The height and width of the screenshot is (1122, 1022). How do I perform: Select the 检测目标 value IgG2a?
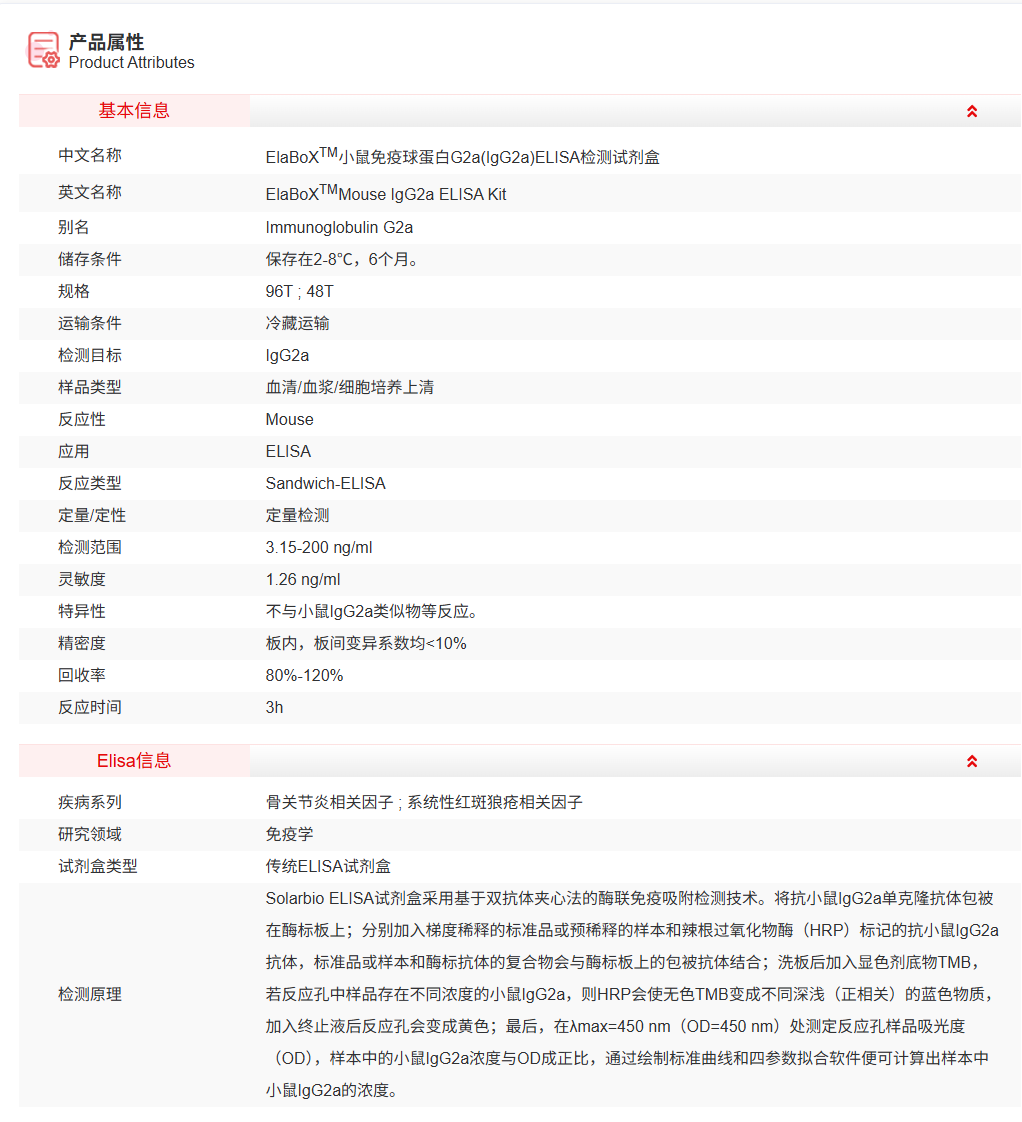pos(285,355)
